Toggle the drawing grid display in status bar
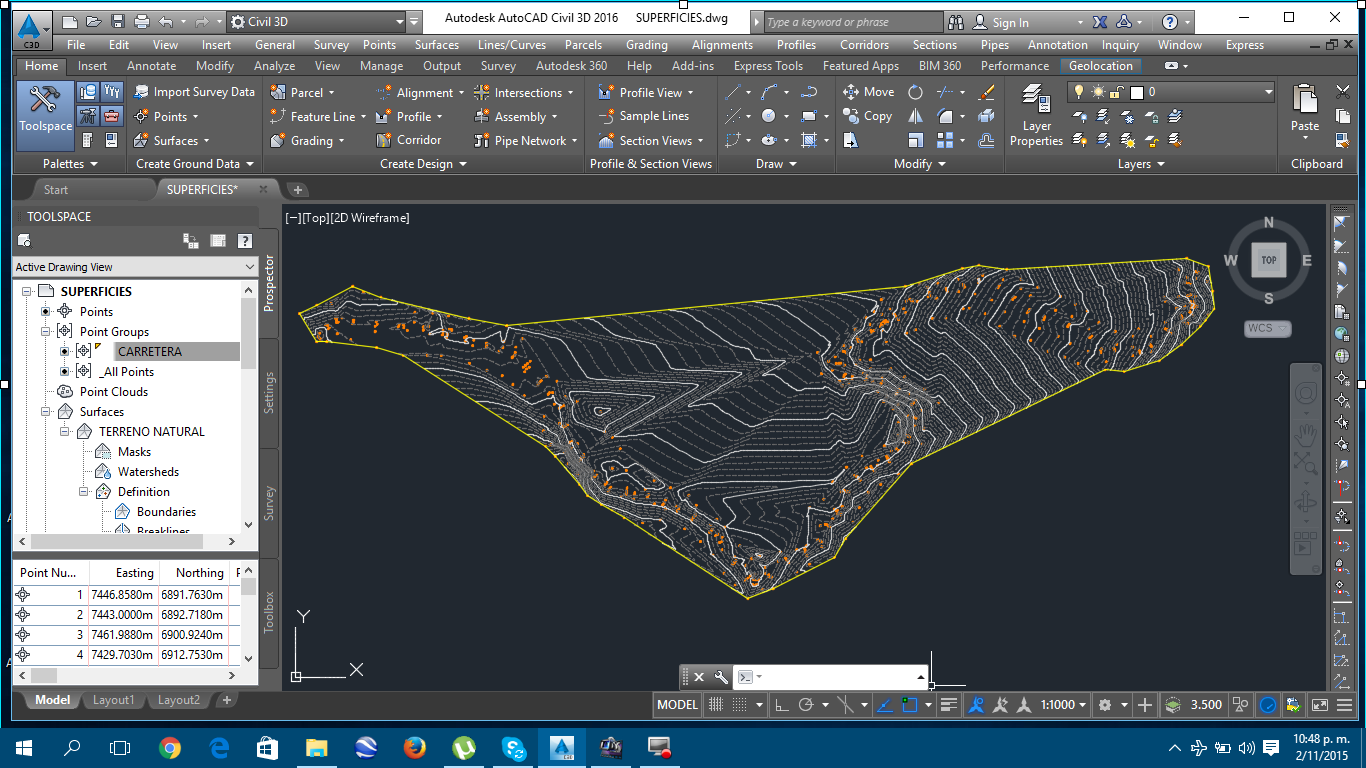Screen dimensions: 1366x768 point(716,705)
